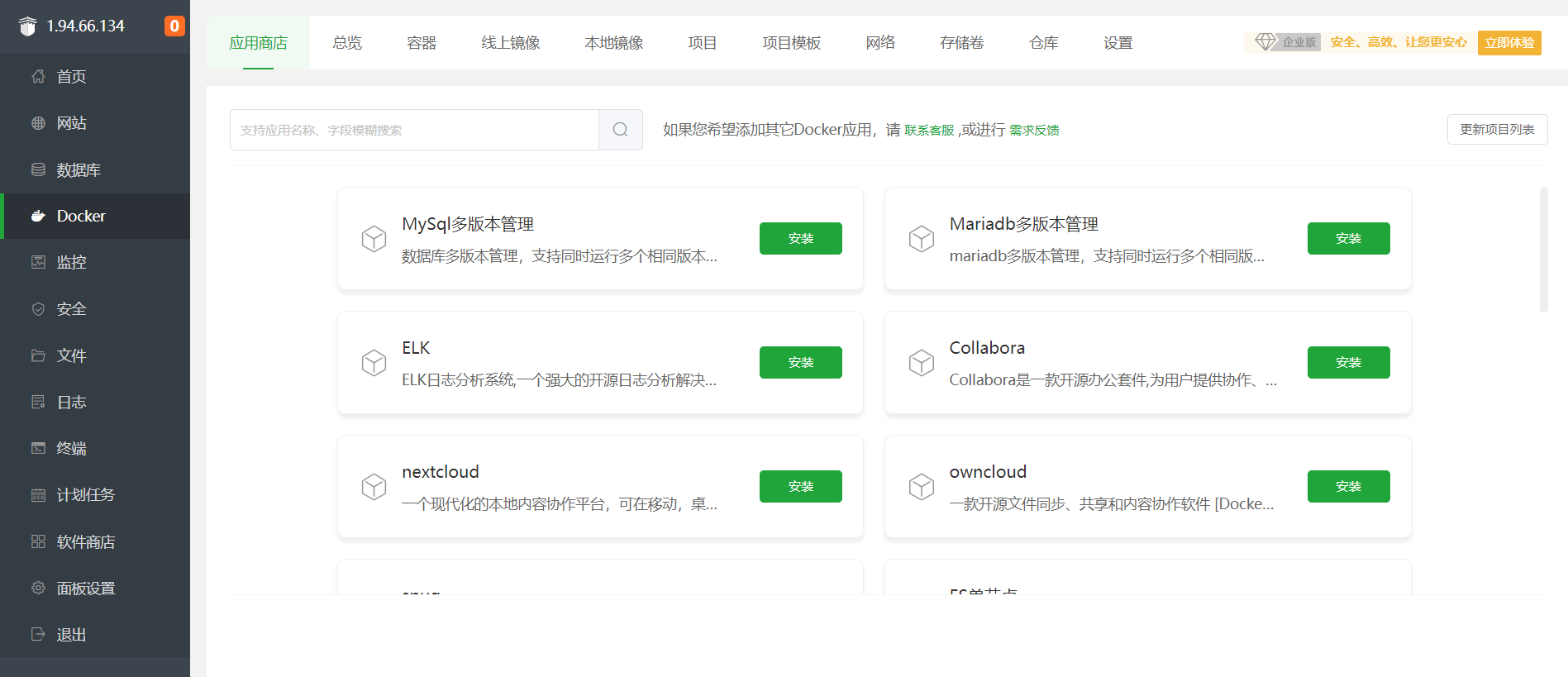
Task: Click the 安全、高效、让您更安心 promo text
Action: tap(1399, 42)
